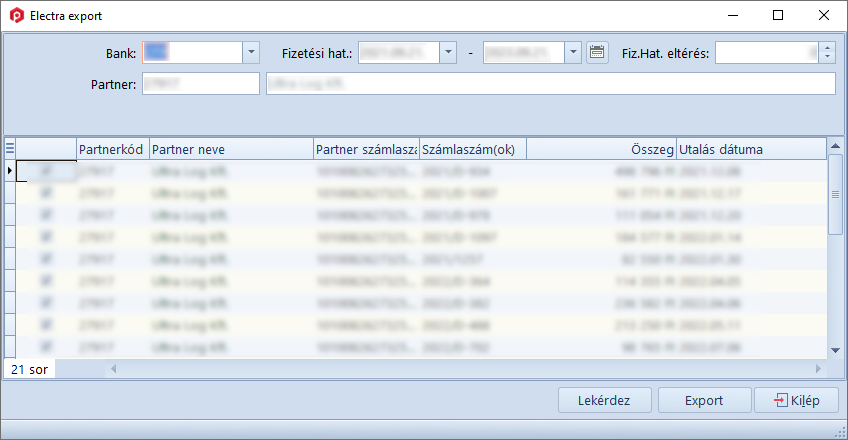Open the first Fizetési hat. date dropdown

[x=448, y=52]
